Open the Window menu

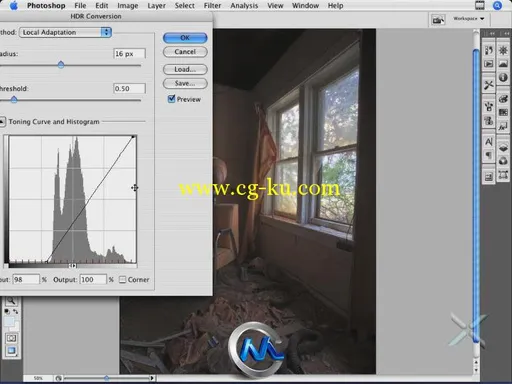[305, 6]
